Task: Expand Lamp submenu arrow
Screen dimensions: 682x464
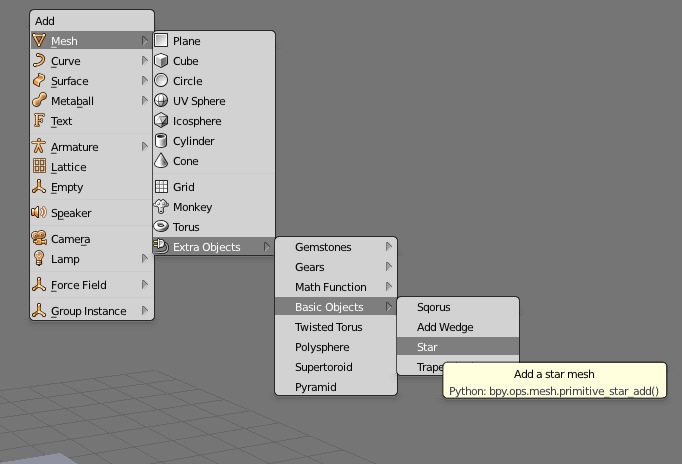Action: coord(145,259)
